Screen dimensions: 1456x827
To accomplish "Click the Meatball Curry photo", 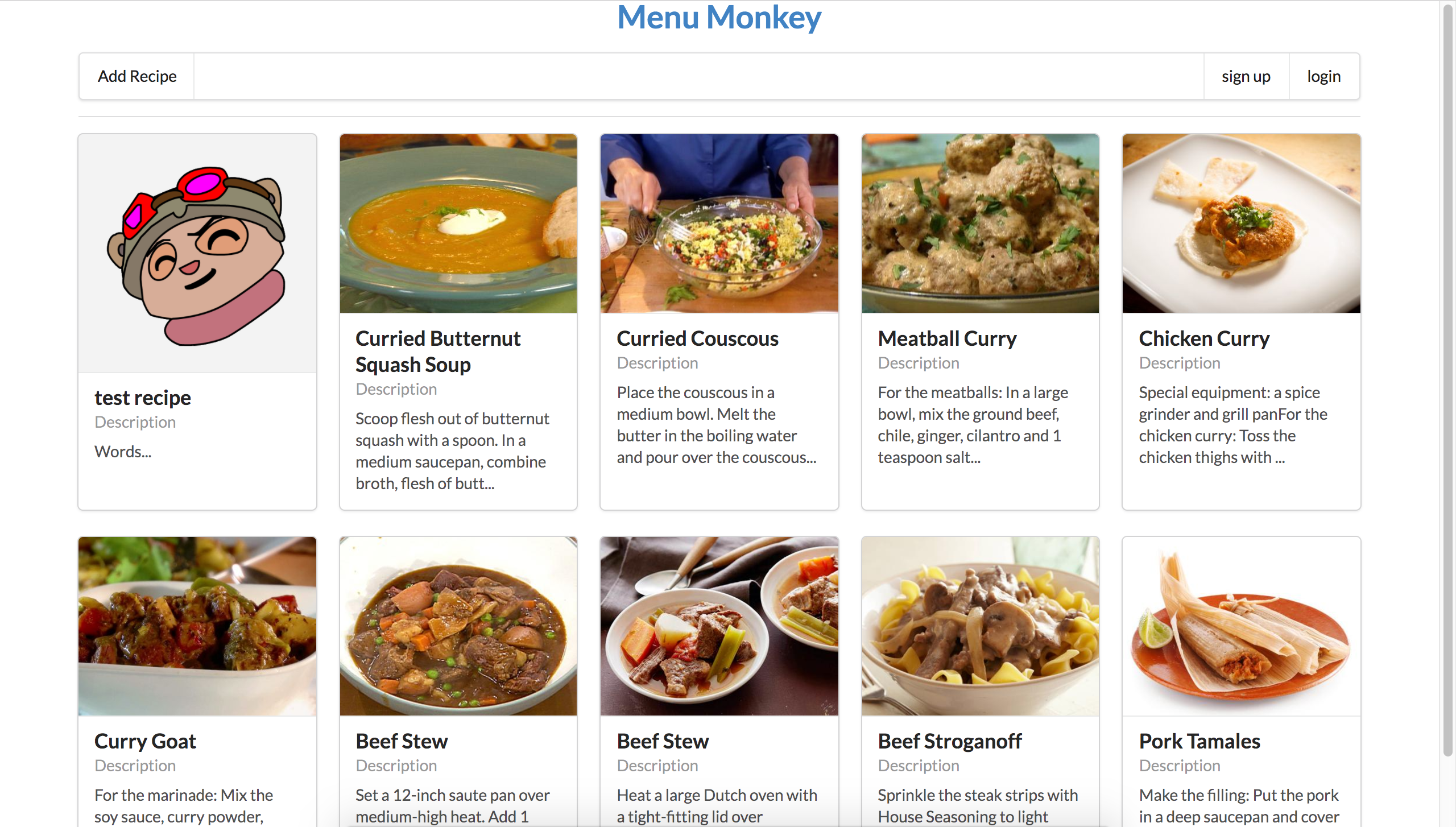I will (x=981, y=224).
